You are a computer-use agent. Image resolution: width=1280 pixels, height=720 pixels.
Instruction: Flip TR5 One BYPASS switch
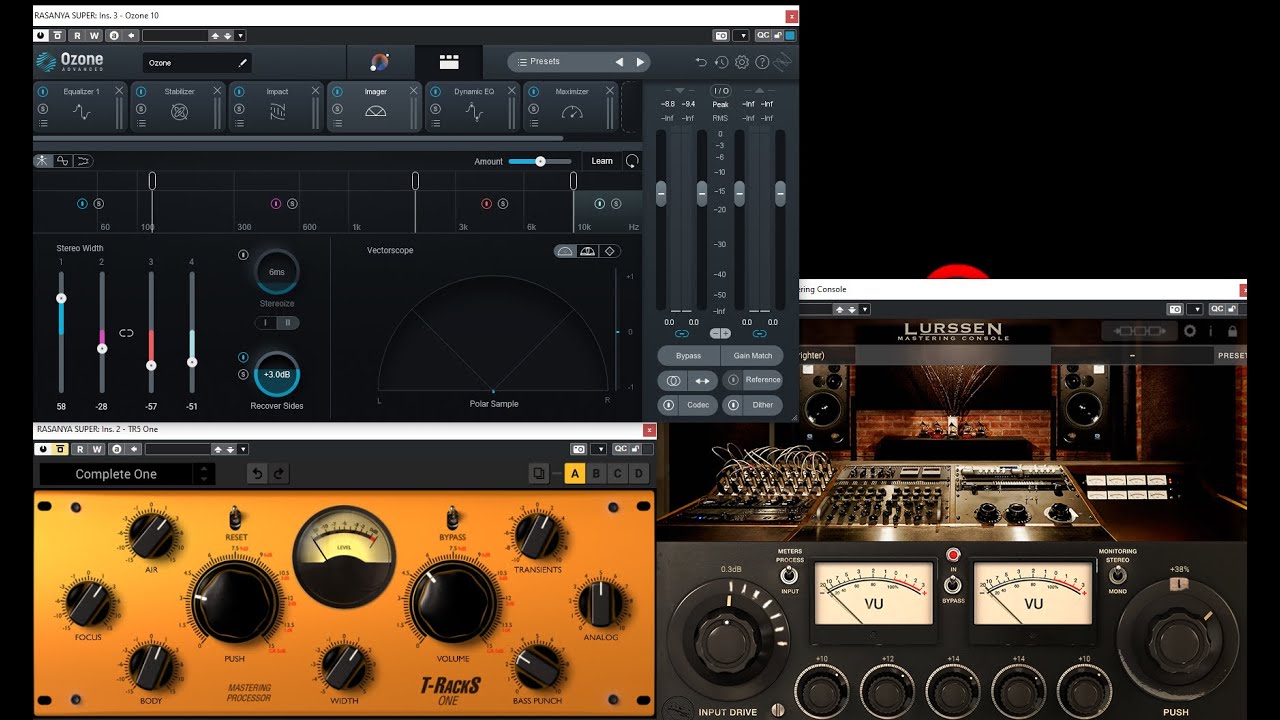[452, 517]
